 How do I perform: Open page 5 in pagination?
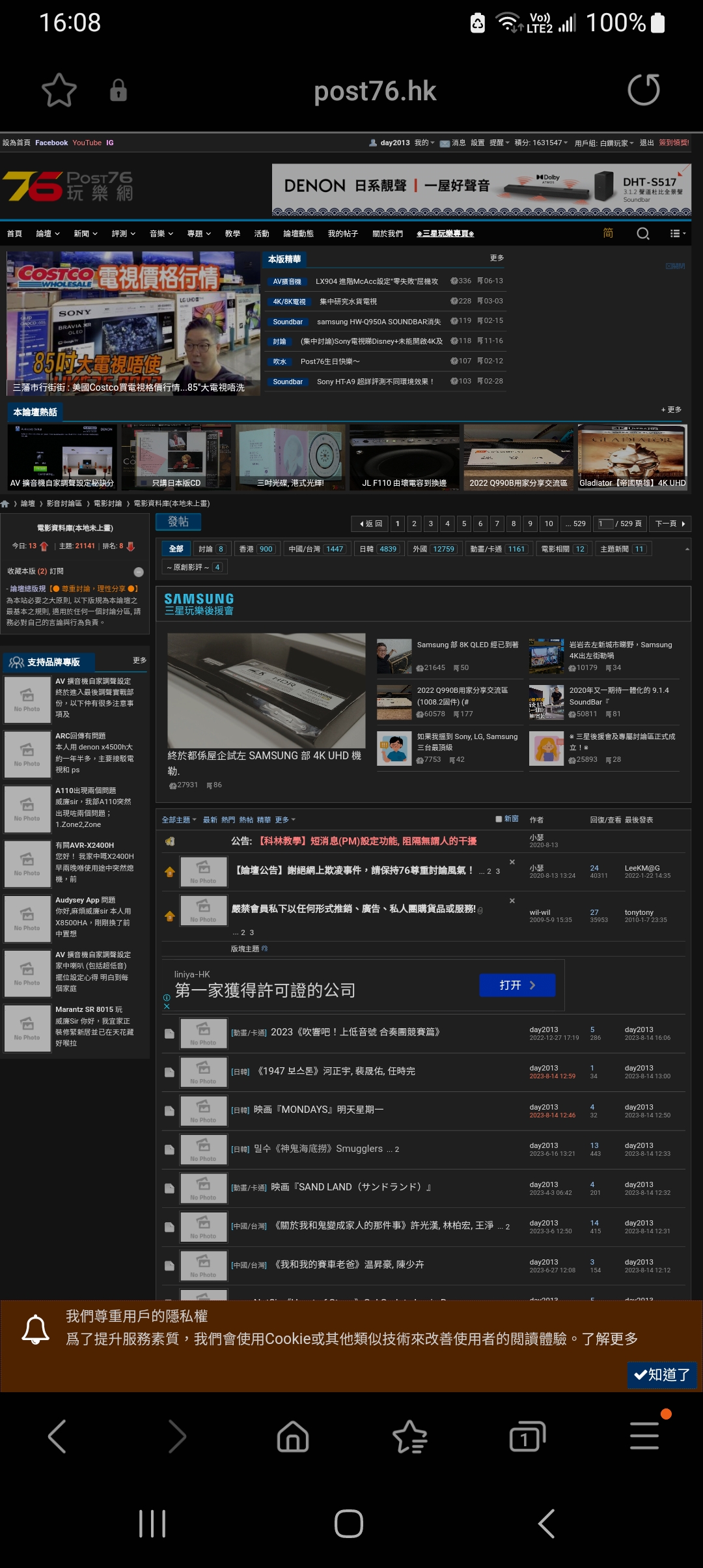464,524
